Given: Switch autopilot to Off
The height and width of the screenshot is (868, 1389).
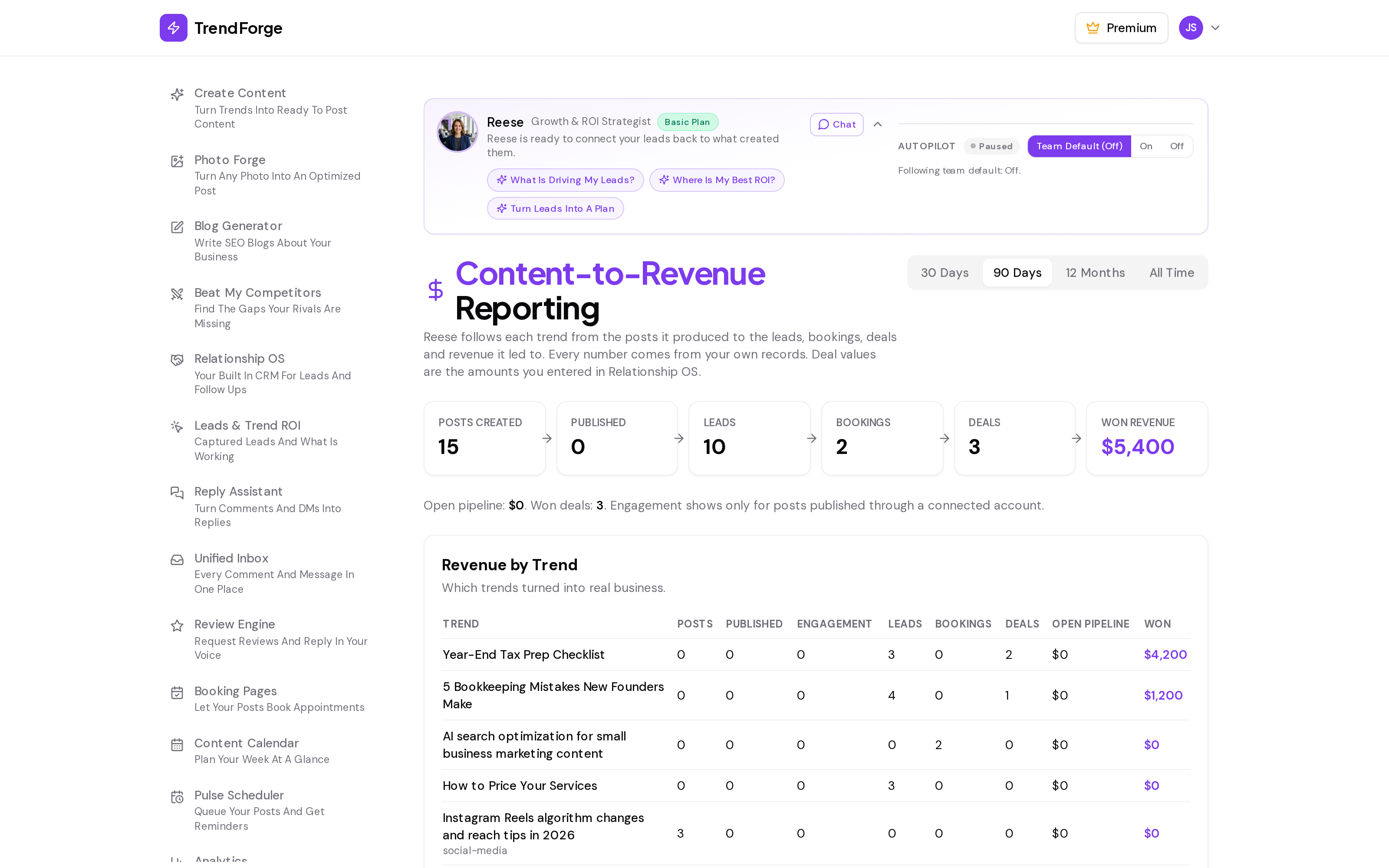Looking at the screenshot, I should tap(1177, 146).
